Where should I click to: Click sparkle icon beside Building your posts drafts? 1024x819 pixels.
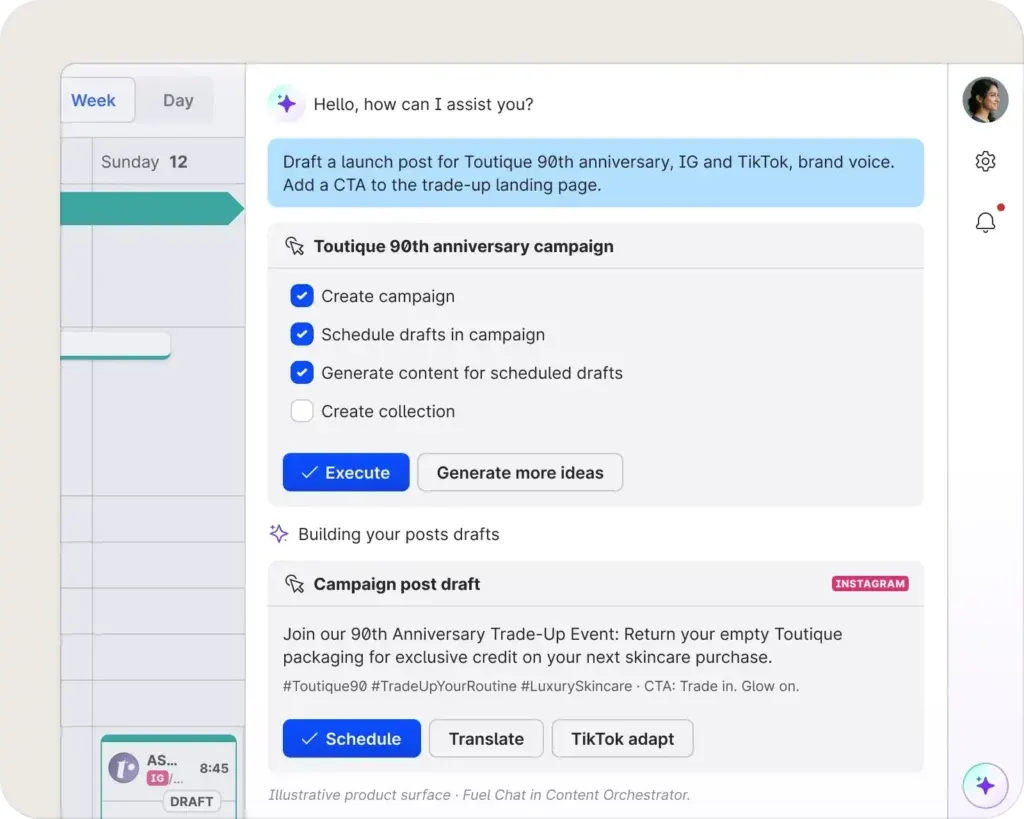click(x=279, y=534)
